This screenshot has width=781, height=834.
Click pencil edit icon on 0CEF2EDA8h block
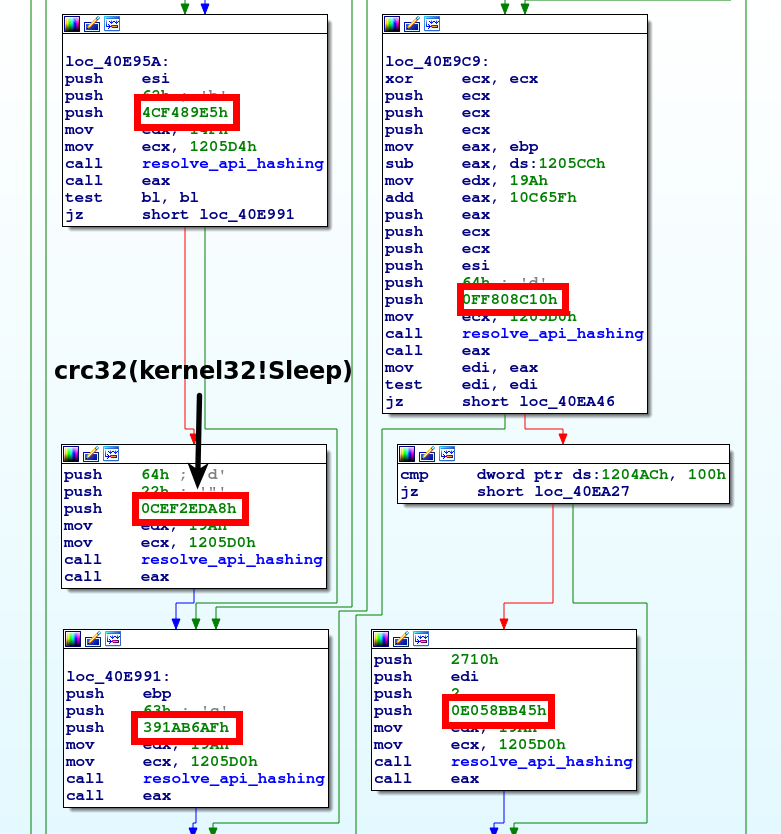point(91,454)
